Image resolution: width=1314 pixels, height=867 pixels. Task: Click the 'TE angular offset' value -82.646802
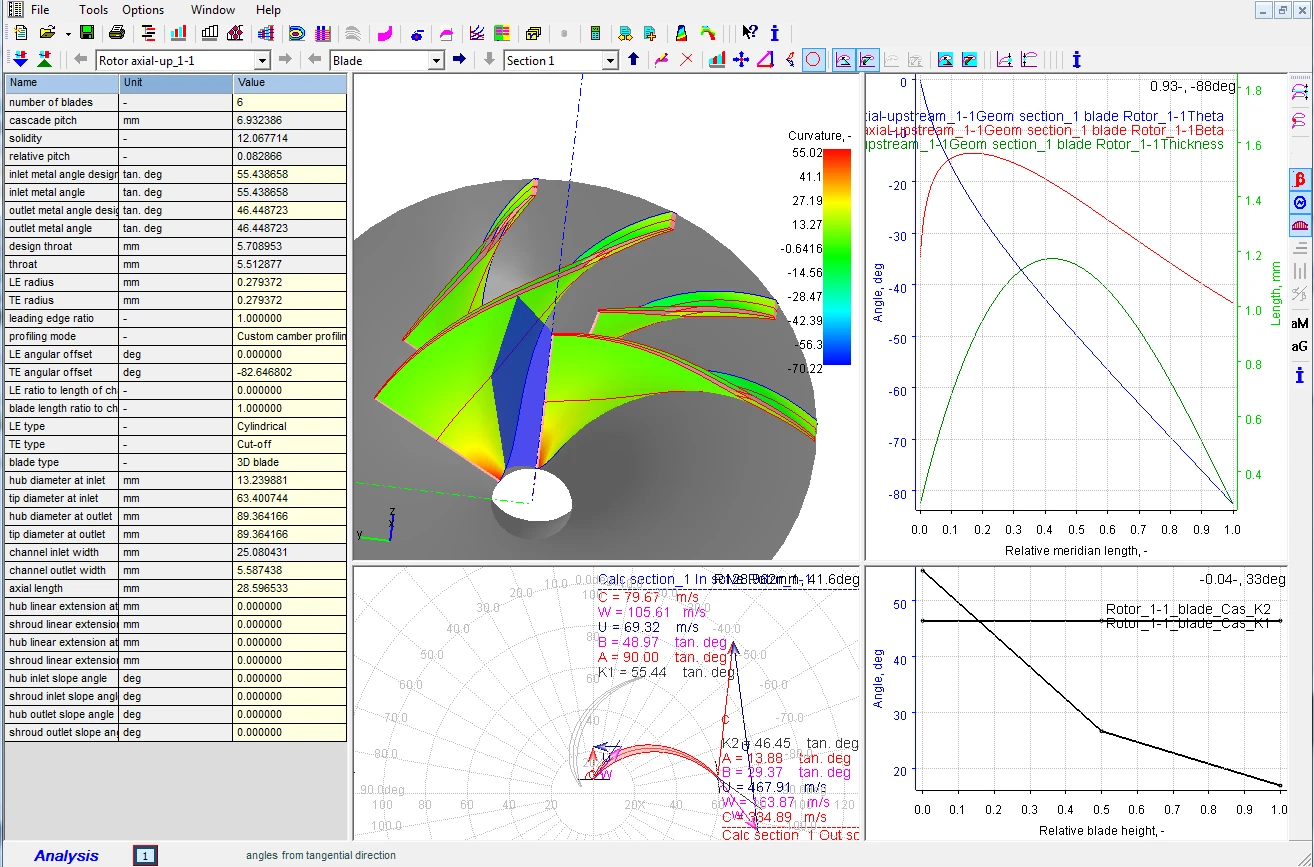tap(290, 372)
